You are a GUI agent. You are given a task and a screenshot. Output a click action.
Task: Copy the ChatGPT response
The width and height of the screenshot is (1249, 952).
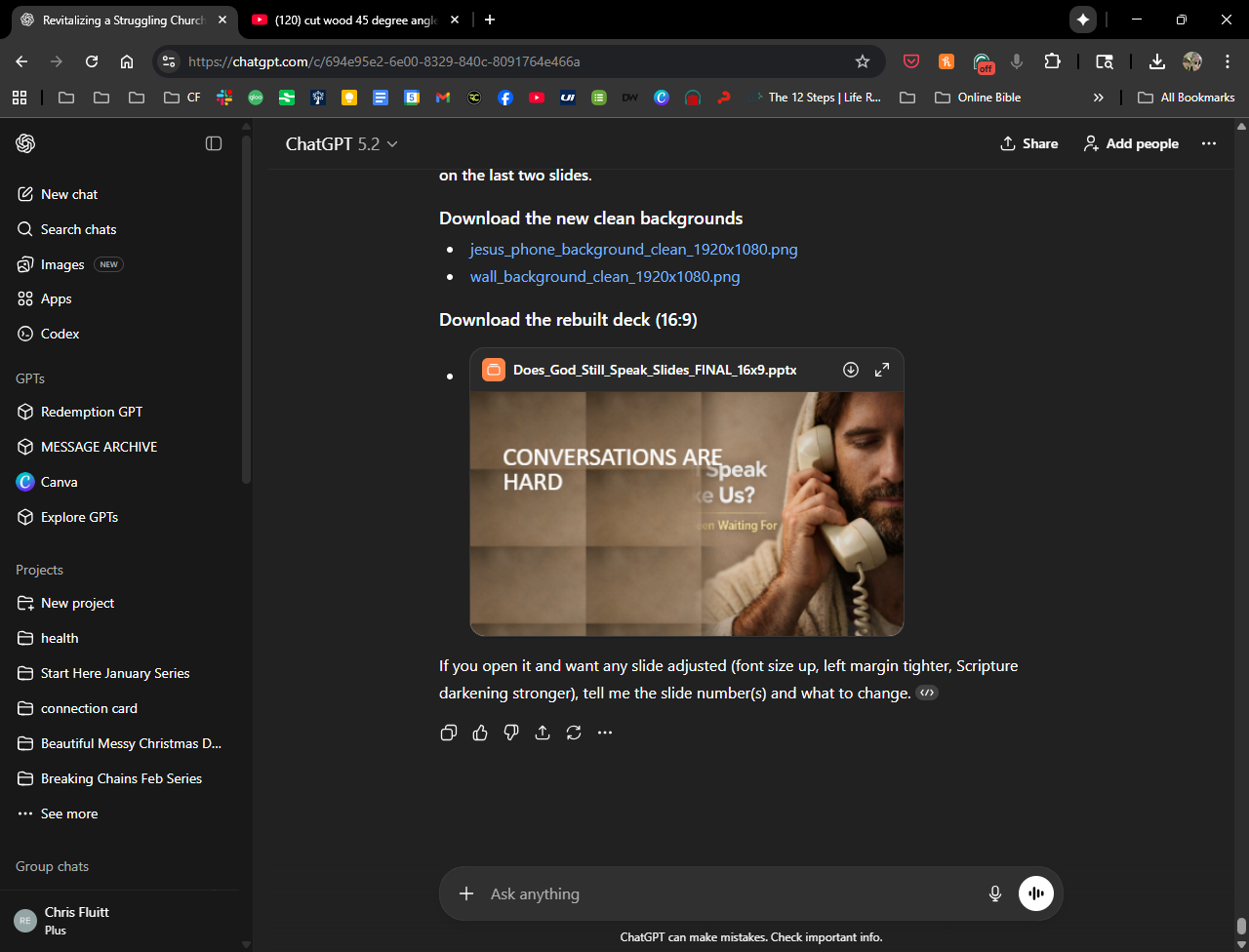coord(449,733)
